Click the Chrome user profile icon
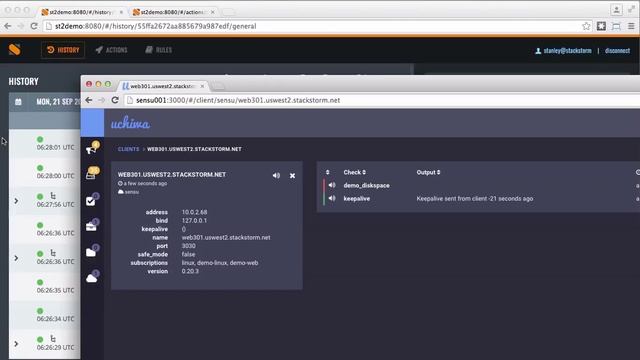Screen dimensions: 640x360 point(616,9)
